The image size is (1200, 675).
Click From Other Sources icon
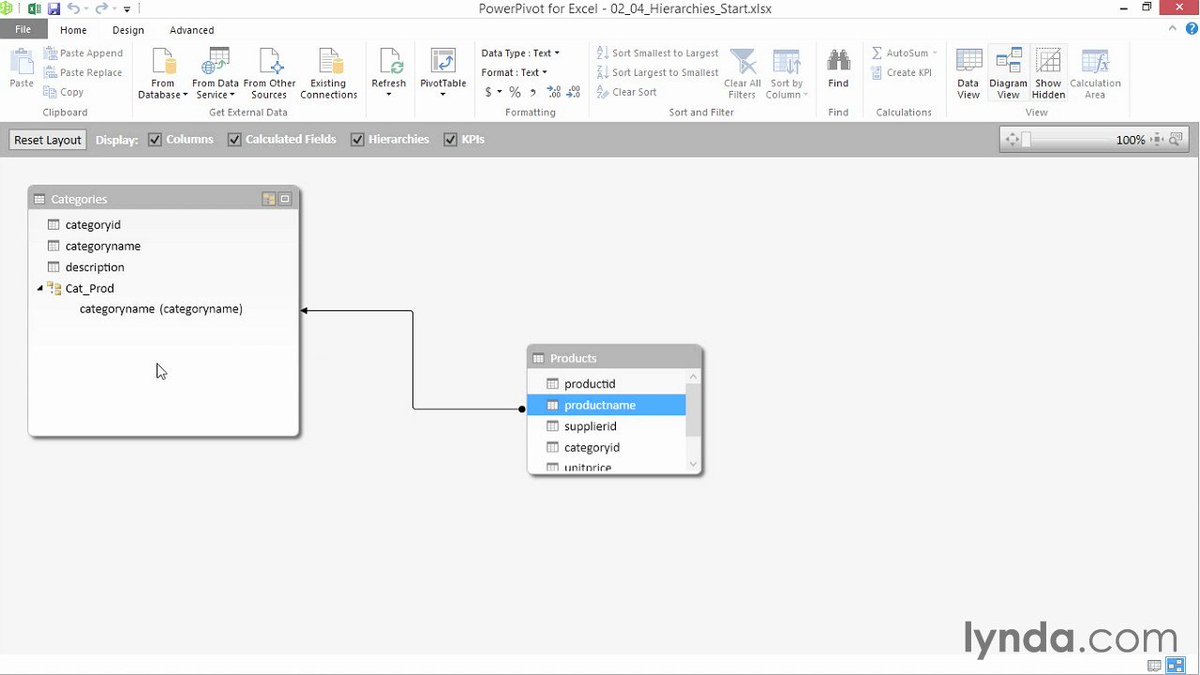(x=269, y=62)
